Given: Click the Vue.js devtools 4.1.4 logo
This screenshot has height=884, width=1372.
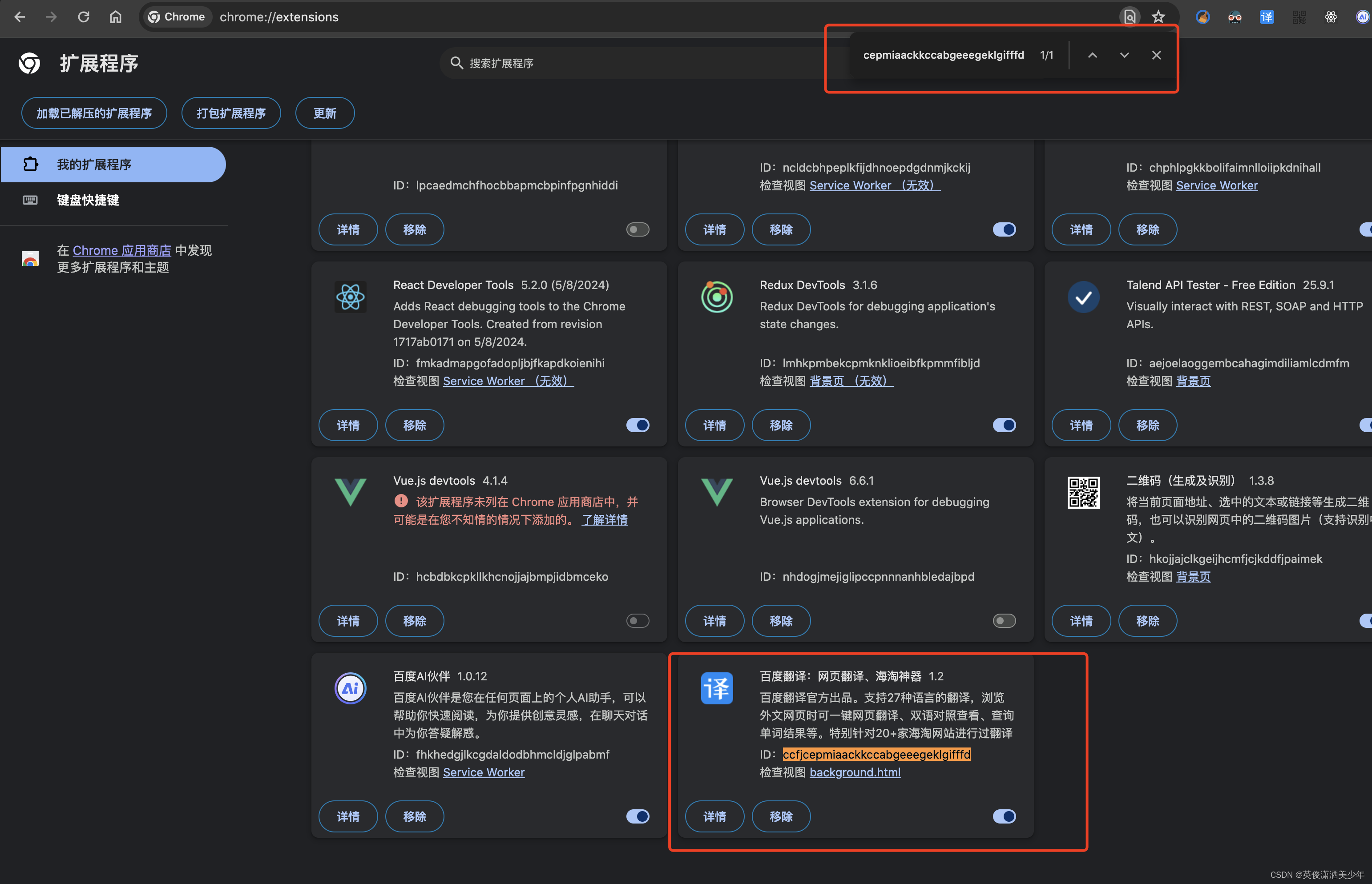Looking at the screenshot, I should [x=350, y=492].
